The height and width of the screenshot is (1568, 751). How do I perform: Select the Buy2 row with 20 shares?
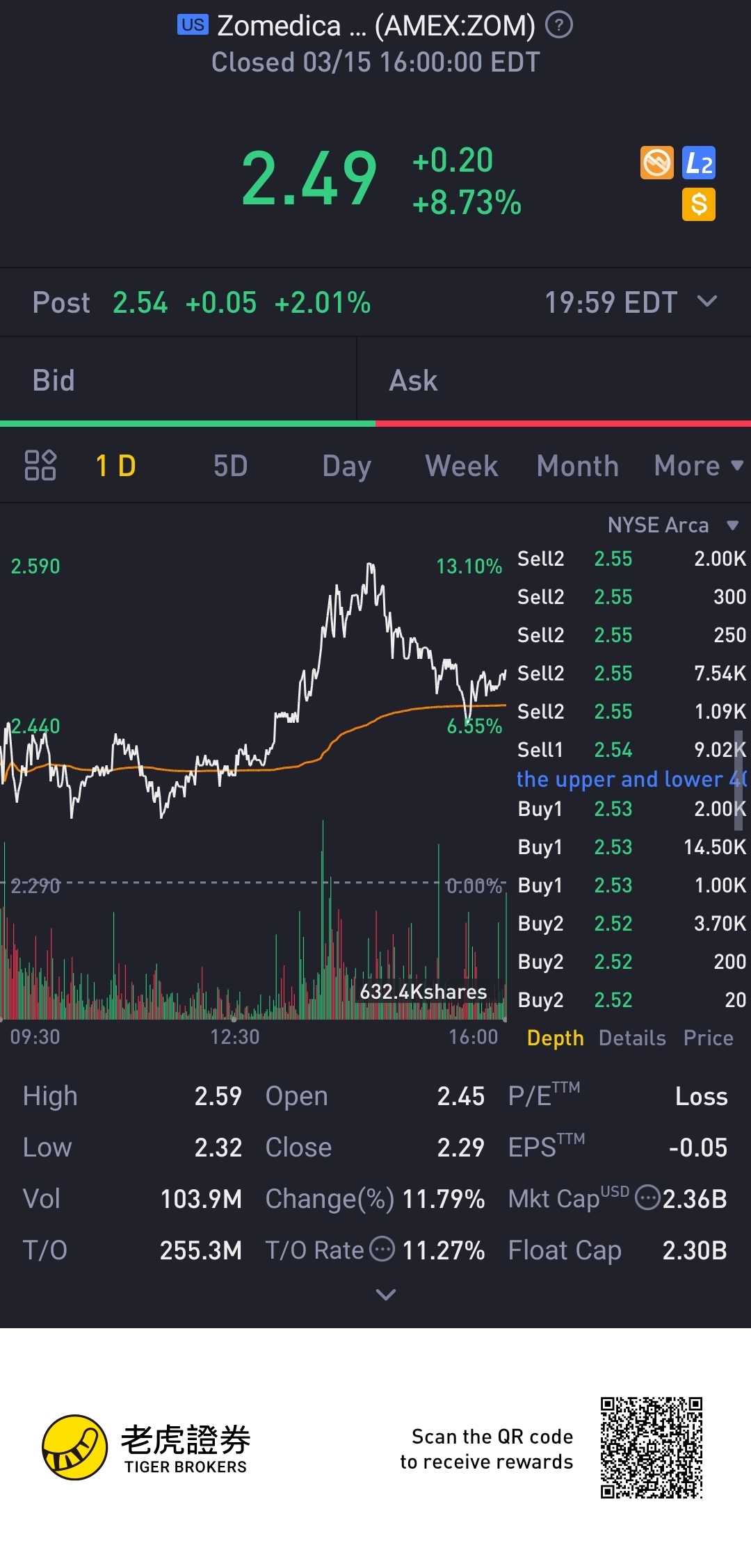pos(631,999)
